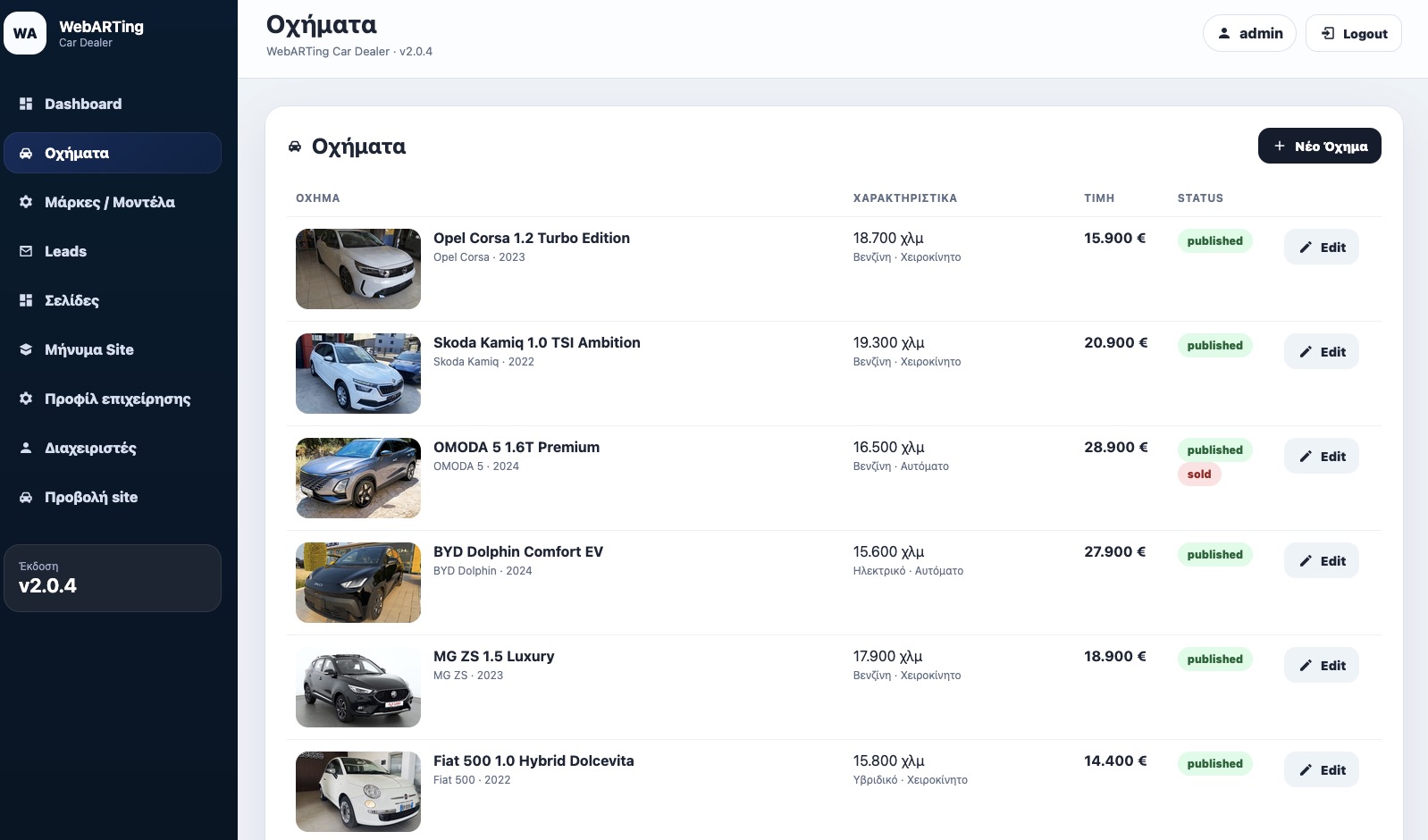Image resolution: width=1428 pixels, height=840 pixels.
Task: Edit the OMODA 5 1.6T Premium
Action: 1321,457
